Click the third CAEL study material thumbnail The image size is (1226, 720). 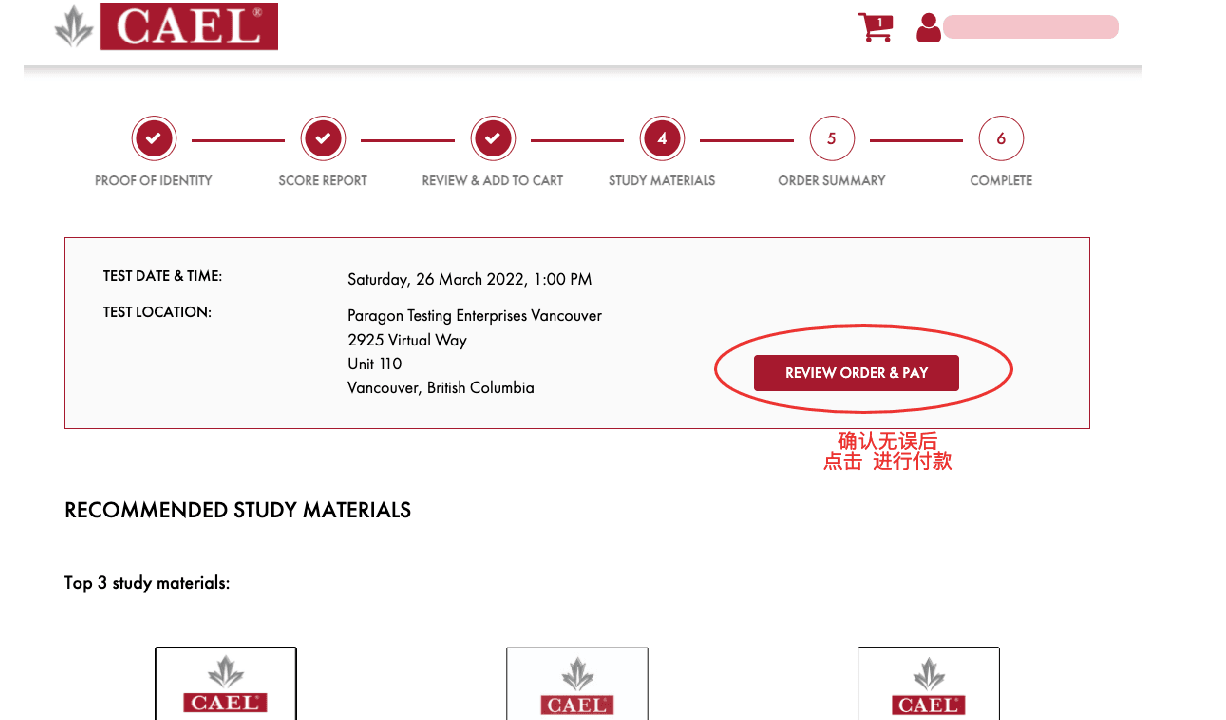(x=929, y=683)
